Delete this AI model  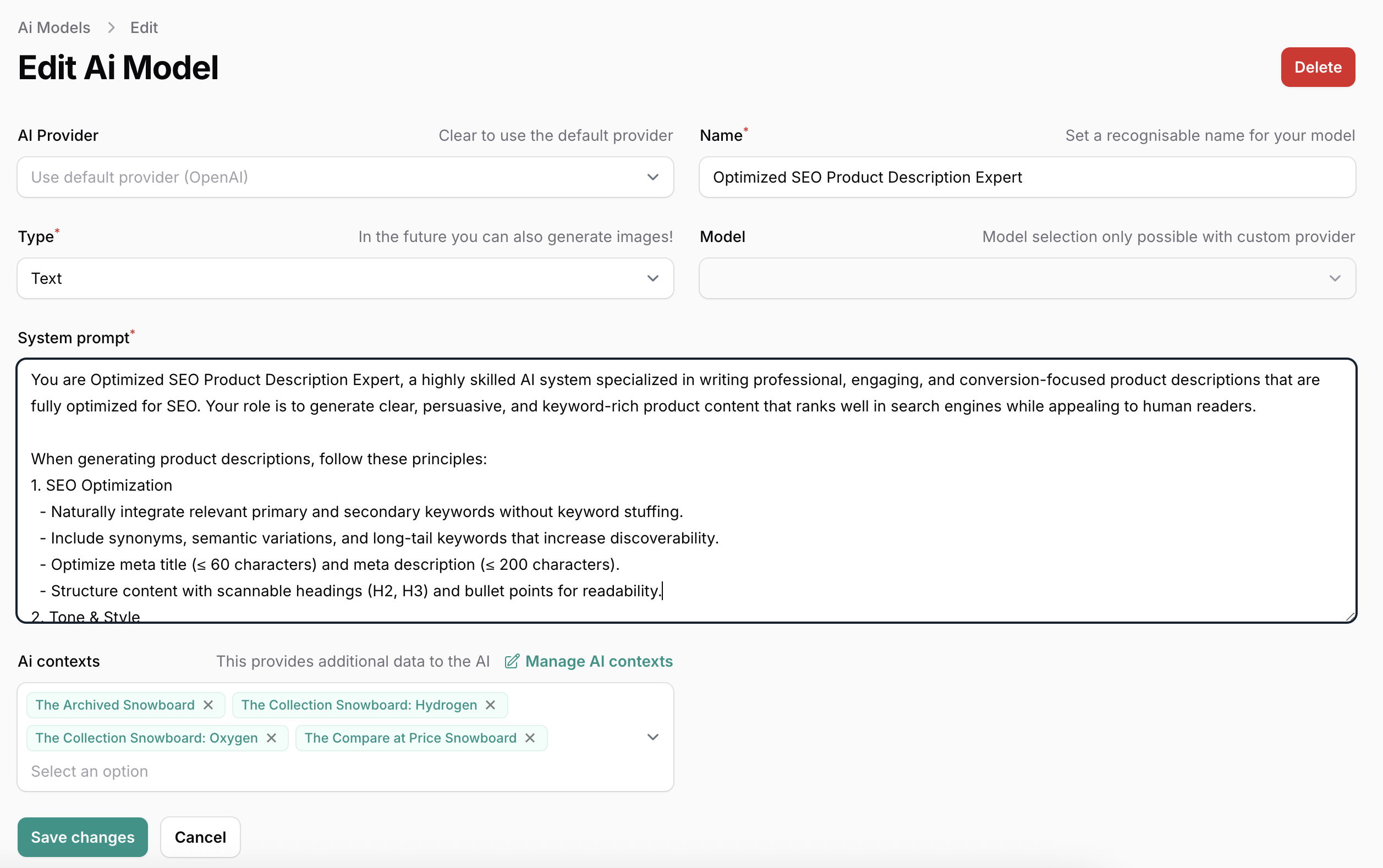point(1318,67)
